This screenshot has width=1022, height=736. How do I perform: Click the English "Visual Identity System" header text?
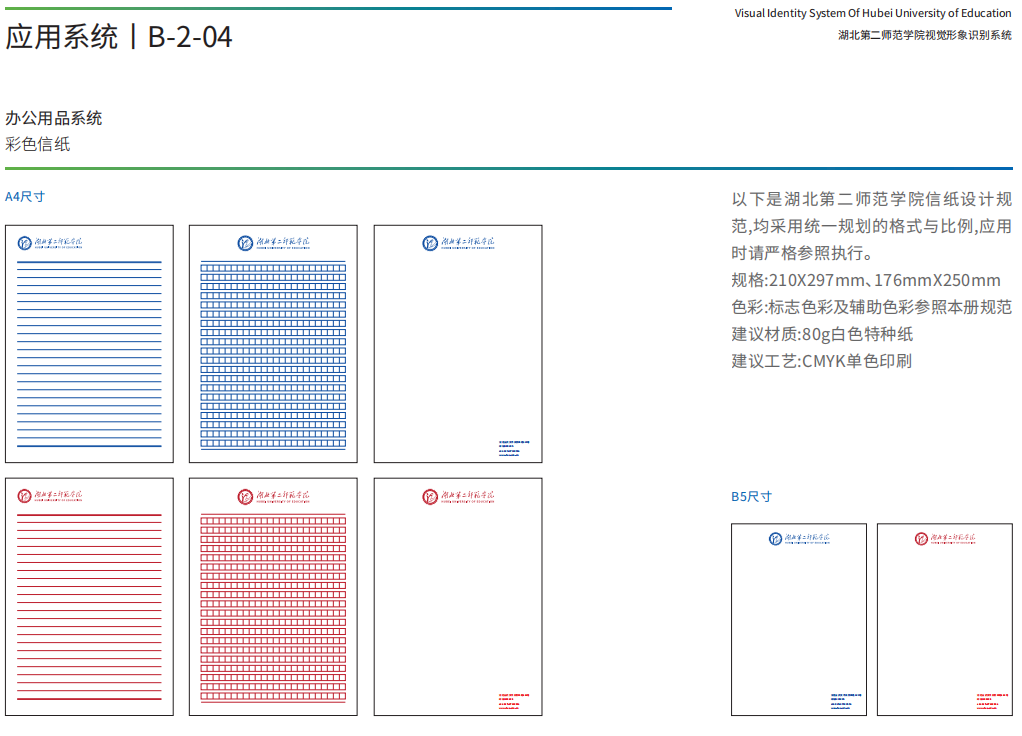(x=872, y=13)
